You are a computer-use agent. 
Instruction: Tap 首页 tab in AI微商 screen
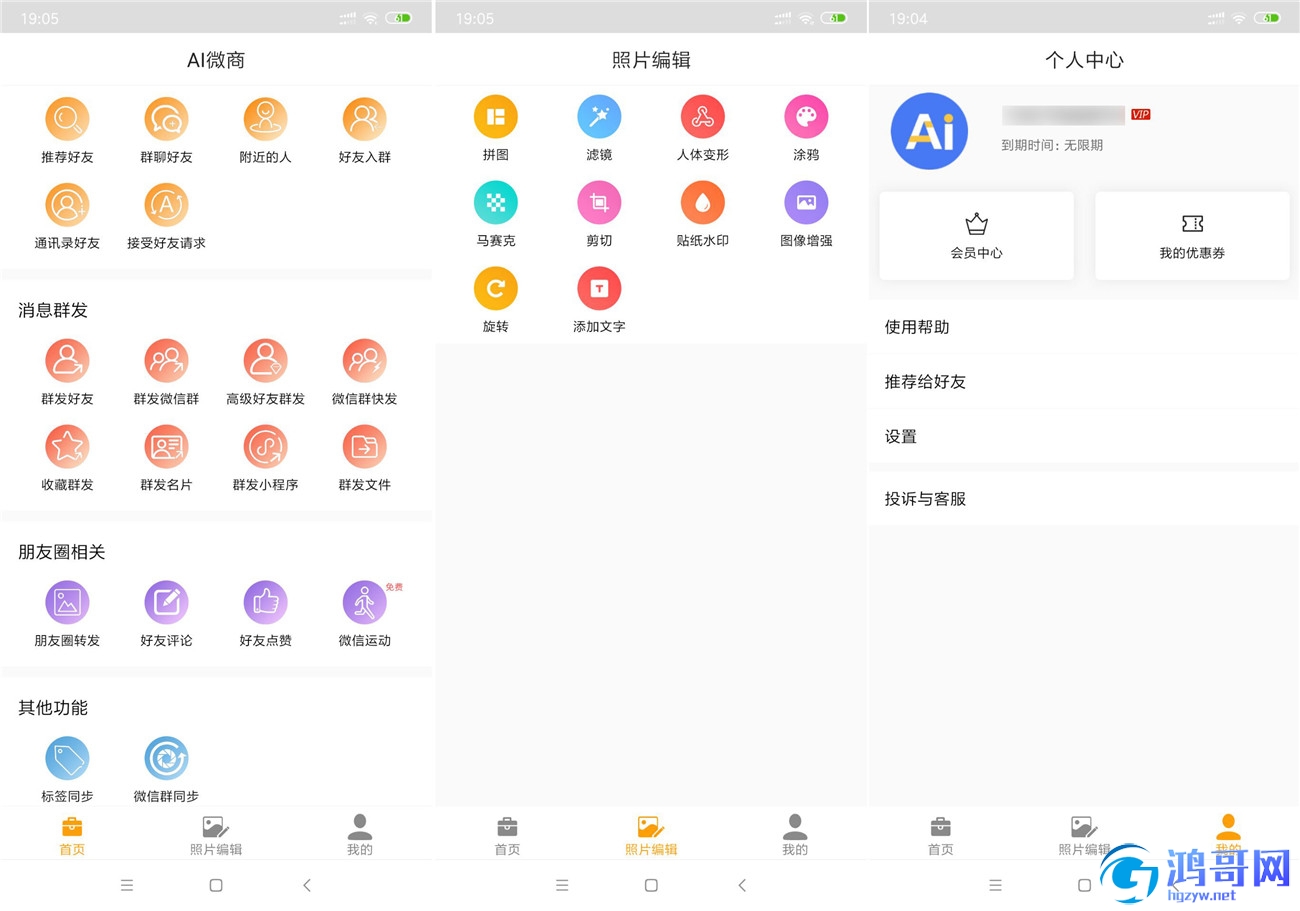pyautogui.click(x=72, y=836)
